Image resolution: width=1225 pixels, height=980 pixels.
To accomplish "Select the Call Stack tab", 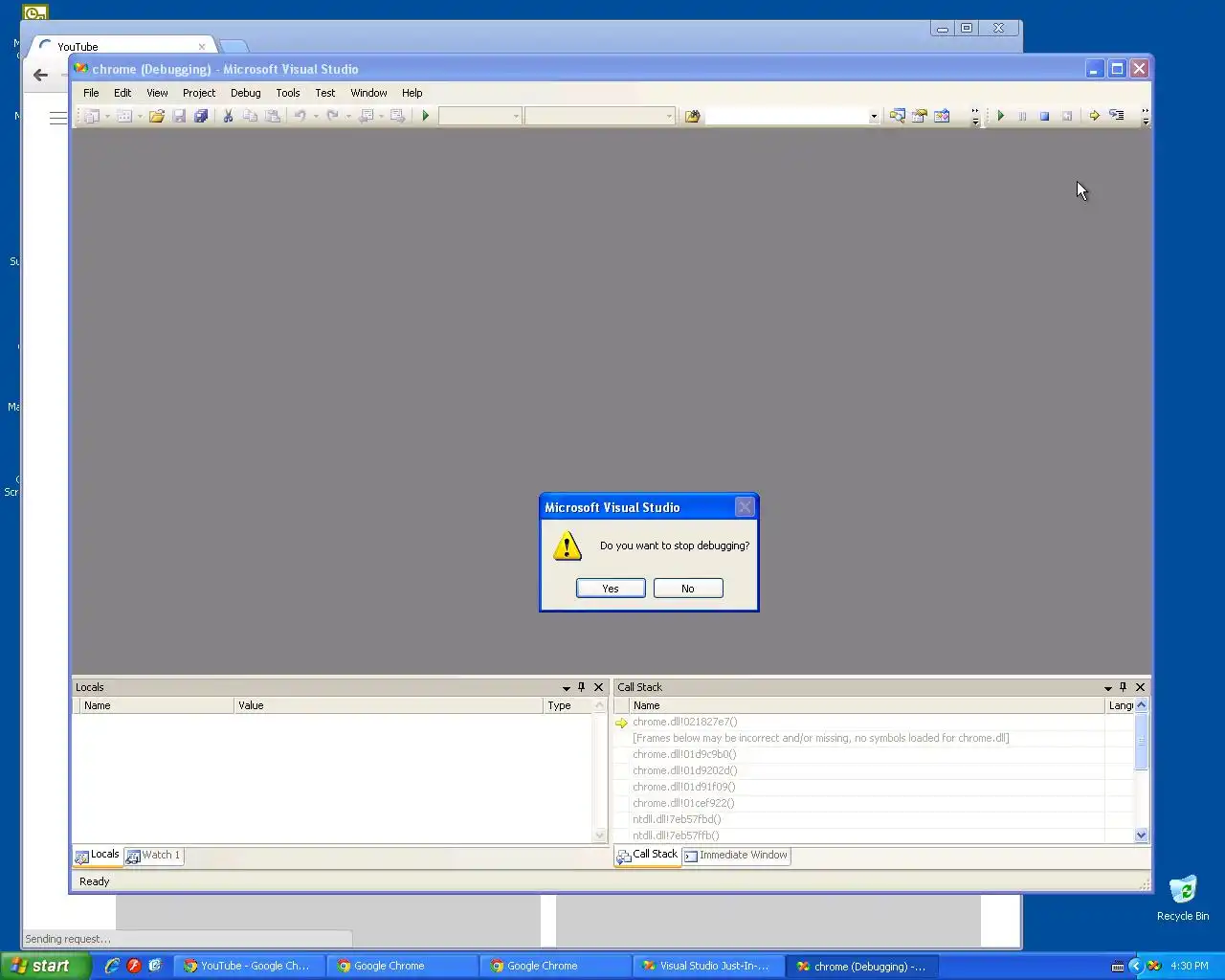I will (x=648, y=855).
